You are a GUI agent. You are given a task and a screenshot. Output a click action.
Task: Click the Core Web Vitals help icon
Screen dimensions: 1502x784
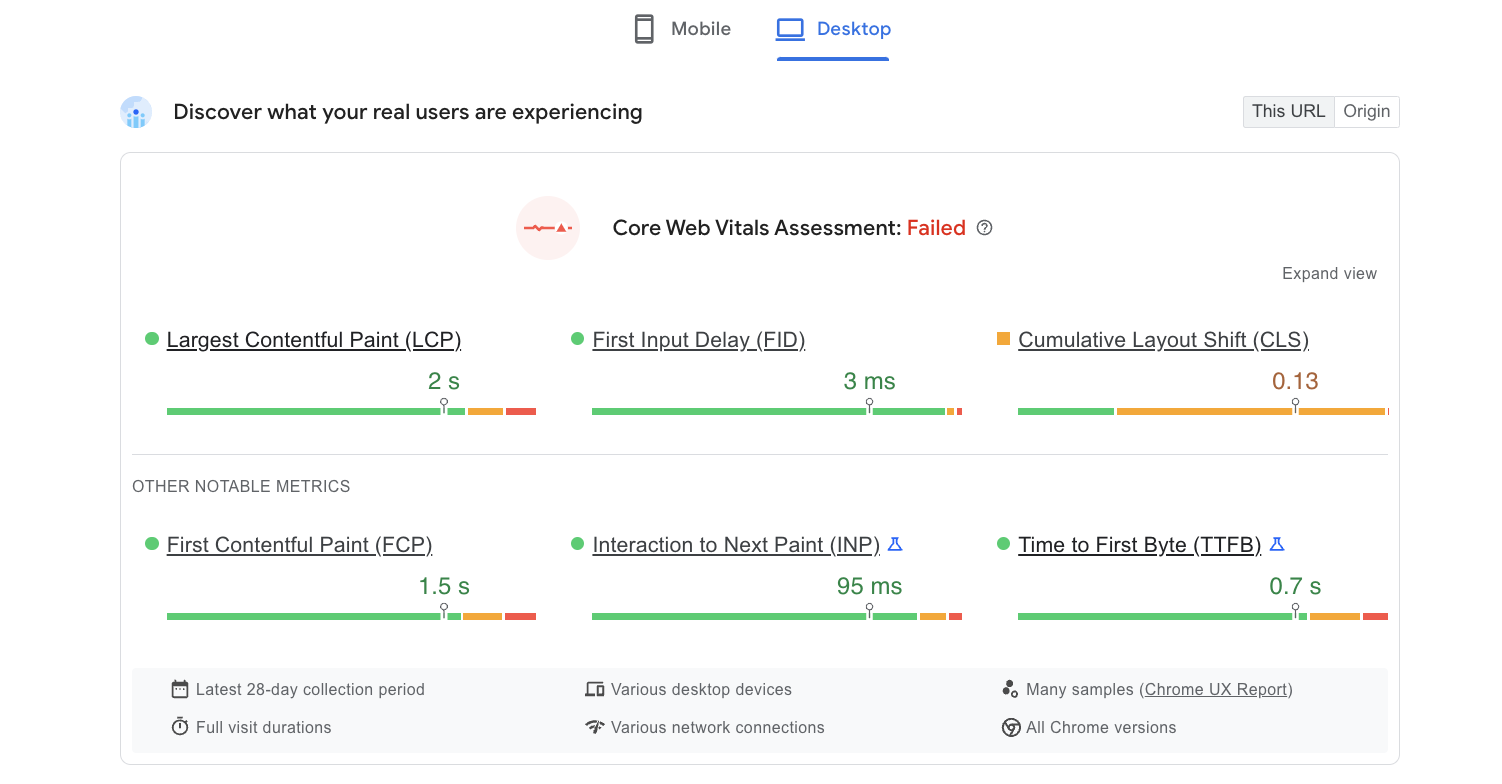tap(984, 228)
